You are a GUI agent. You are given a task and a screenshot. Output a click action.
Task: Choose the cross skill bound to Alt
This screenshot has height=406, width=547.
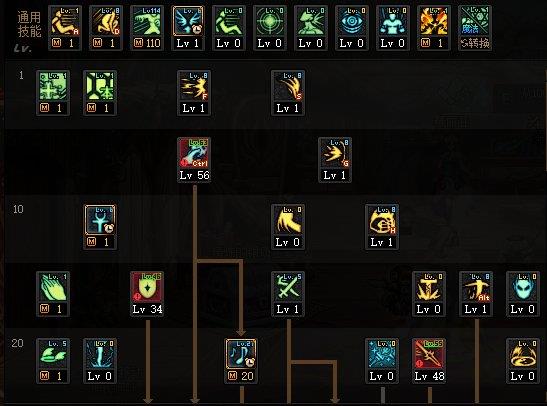point(475,287)
